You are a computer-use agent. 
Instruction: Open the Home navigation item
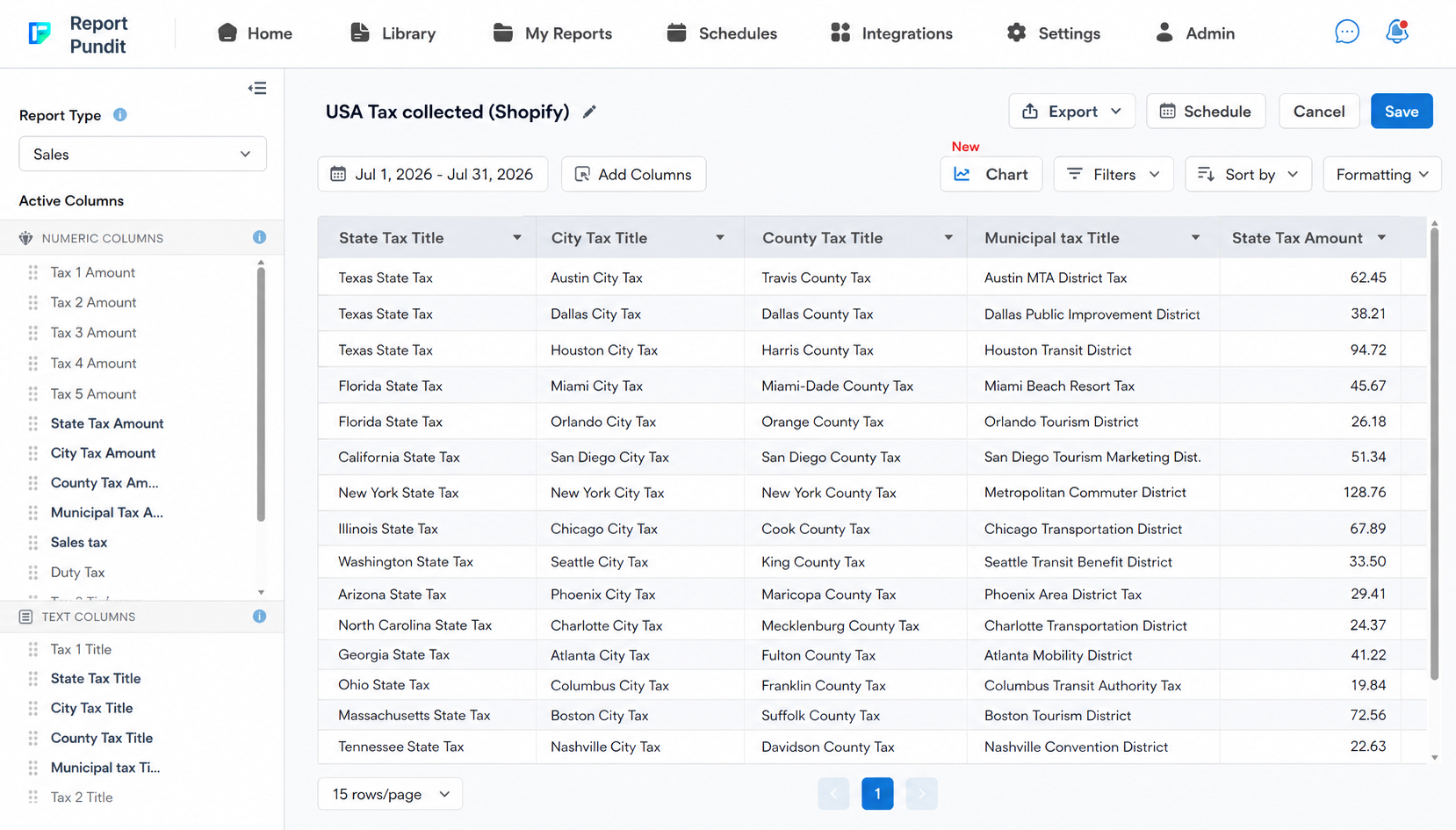point(255,33)
